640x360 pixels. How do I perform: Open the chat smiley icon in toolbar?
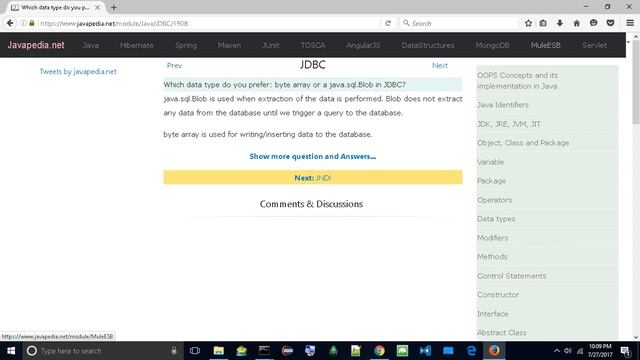click(x=593, y=23)
